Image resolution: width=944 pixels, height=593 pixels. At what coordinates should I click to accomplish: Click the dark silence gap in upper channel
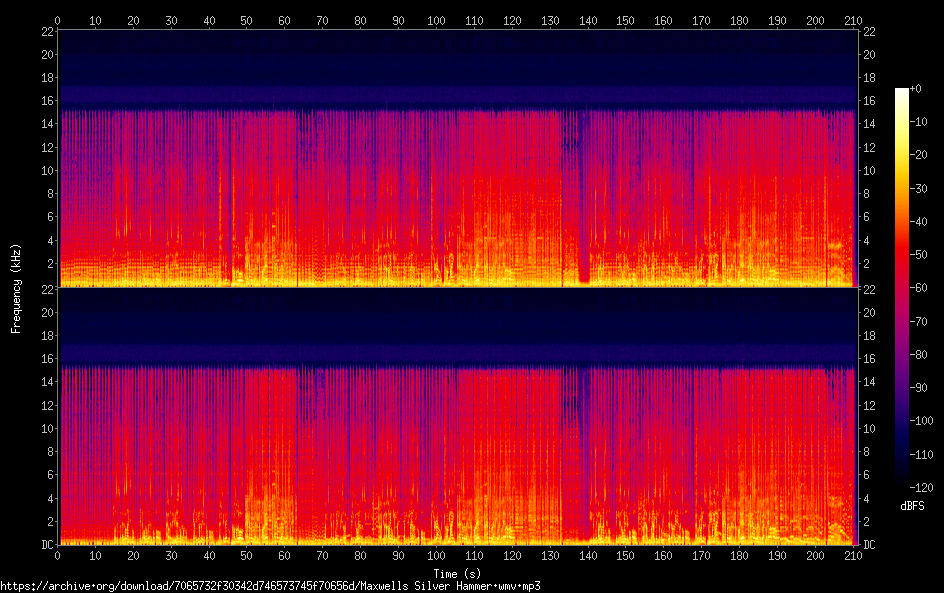point(583,199)
